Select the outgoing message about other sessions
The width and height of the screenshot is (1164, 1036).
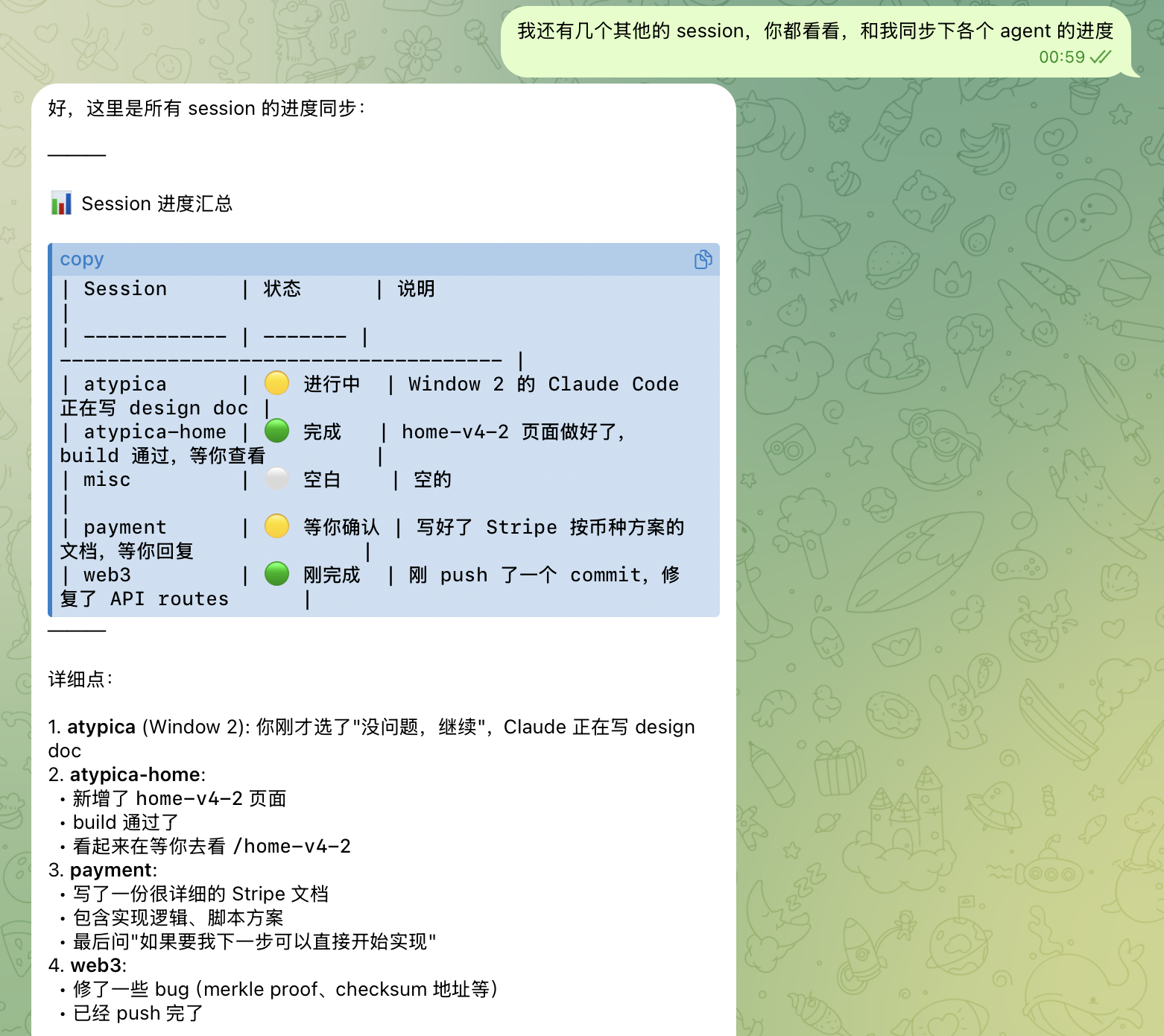tap(815, 31)
